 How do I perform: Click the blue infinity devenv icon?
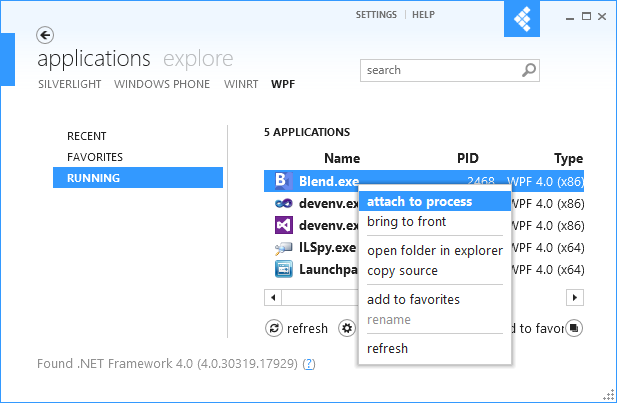click(283, 203)
